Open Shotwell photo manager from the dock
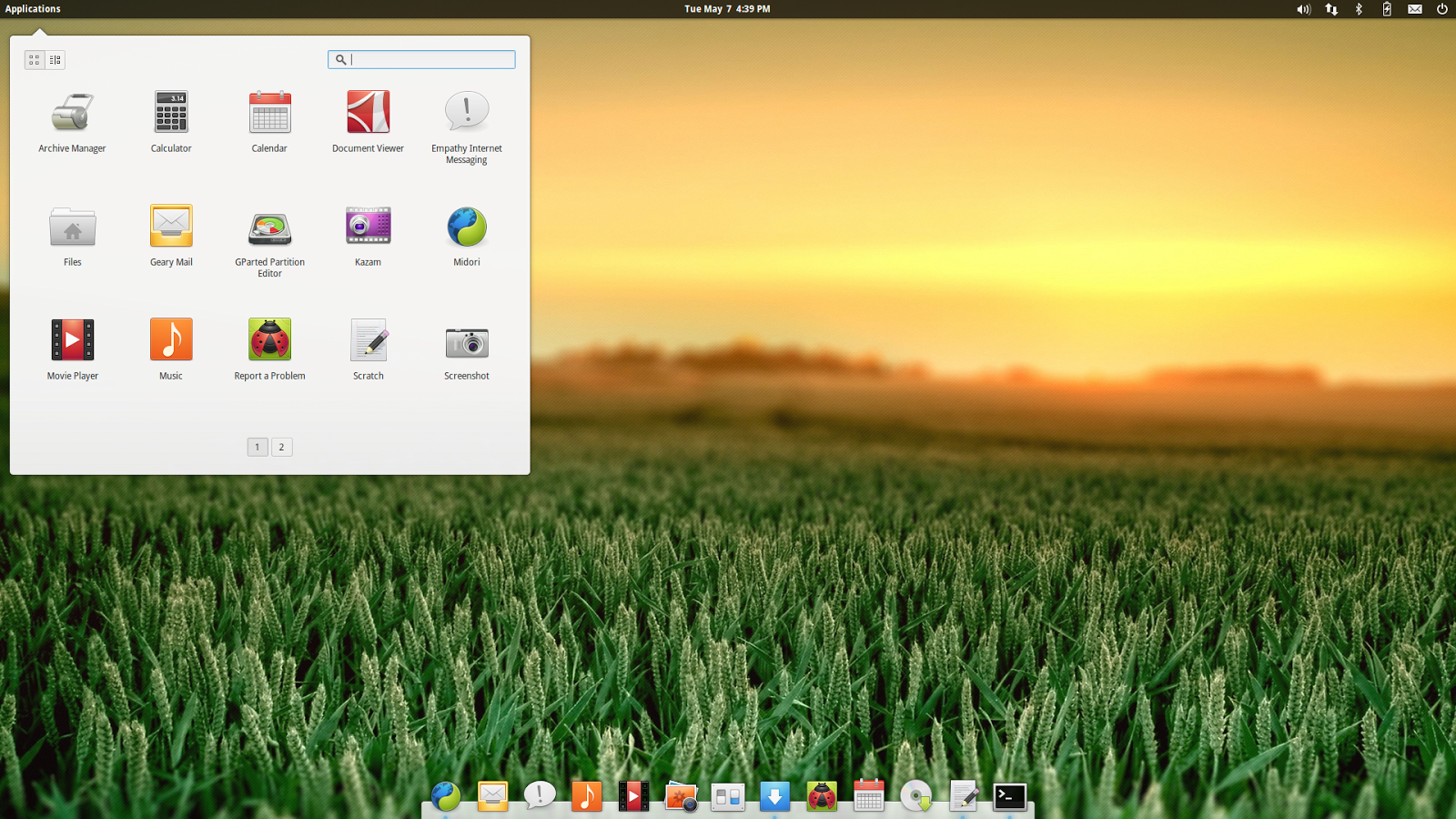 (x=681, y=796)
